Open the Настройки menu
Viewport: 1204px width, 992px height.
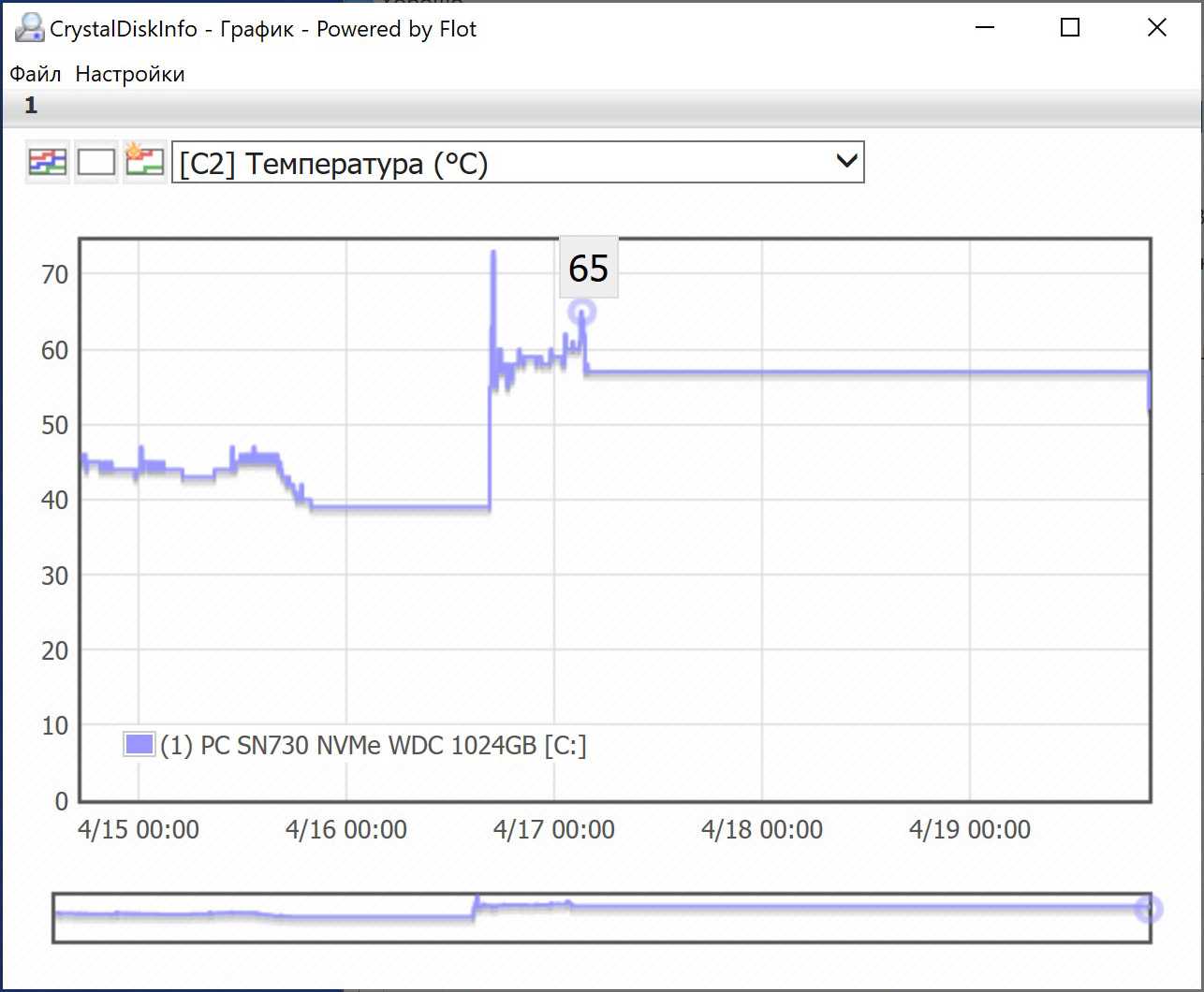(x=130, y=74)
